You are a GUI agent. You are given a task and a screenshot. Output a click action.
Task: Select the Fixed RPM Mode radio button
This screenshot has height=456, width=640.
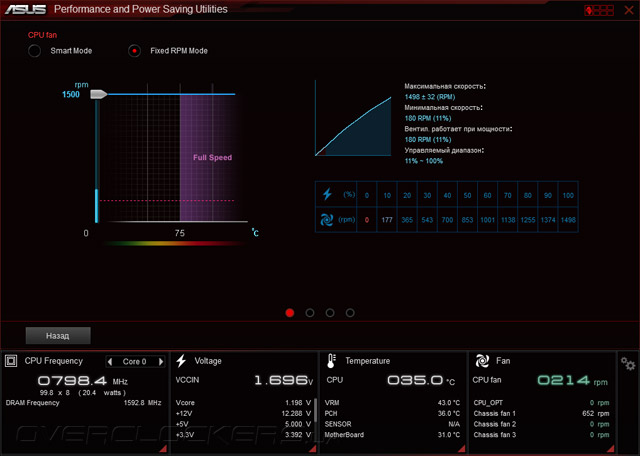point(134,51)
